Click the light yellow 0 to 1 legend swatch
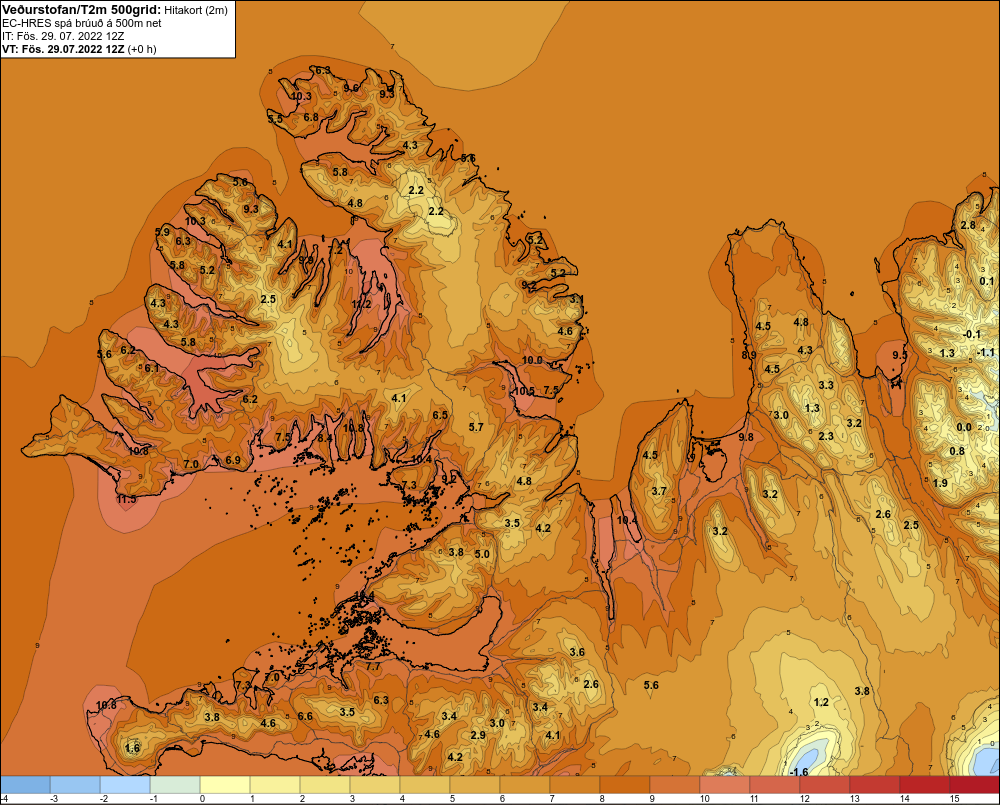The height and width of the screenshot is (805, 1000). click(225, 784)
